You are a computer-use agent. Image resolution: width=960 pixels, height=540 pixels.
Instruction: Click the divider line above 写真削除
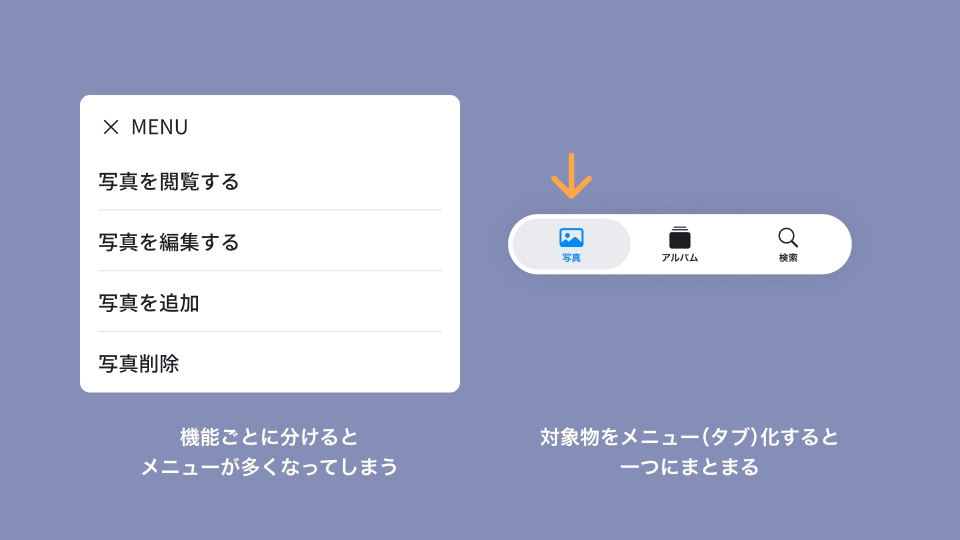[270, 331]
